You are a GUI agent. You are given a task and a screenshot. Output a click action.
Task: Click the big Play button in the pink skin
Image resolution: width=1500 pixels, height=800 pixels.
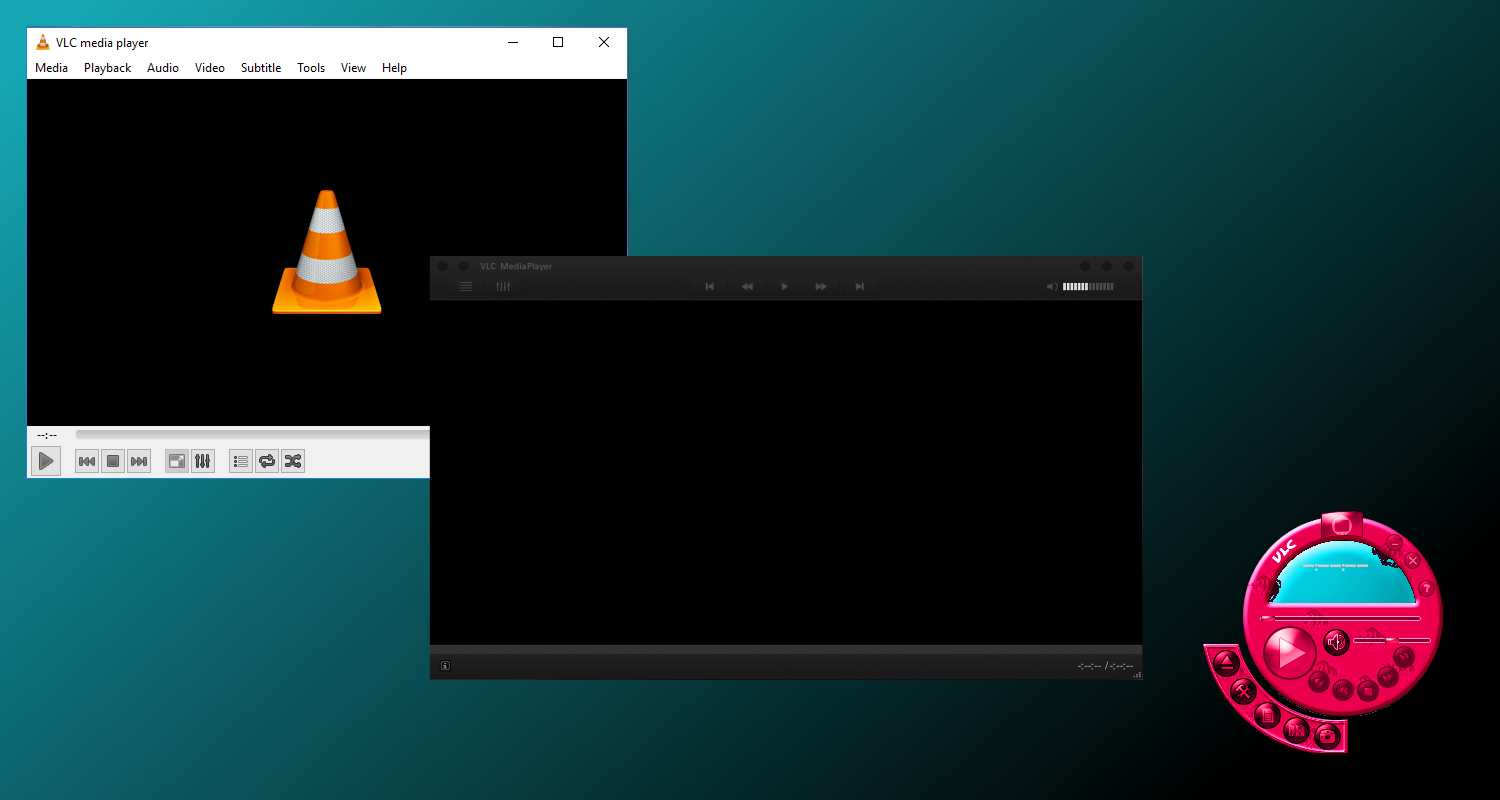click(x=1289, y=653)
